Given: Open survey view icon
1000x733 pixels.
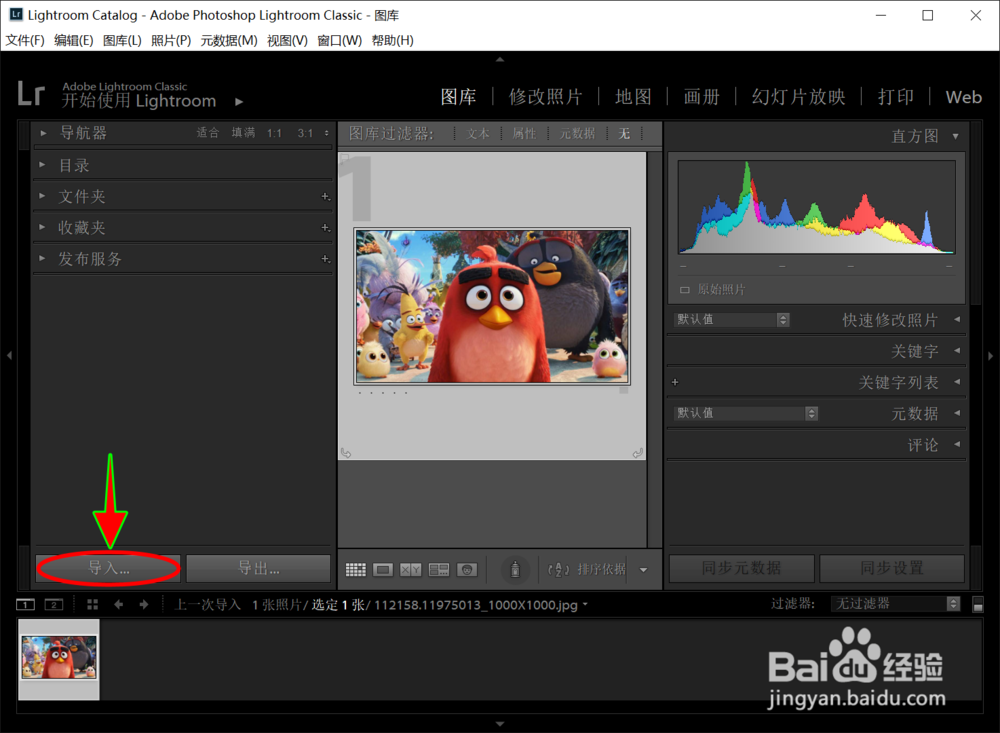Looking at the screenshot, I should (439, 570).
